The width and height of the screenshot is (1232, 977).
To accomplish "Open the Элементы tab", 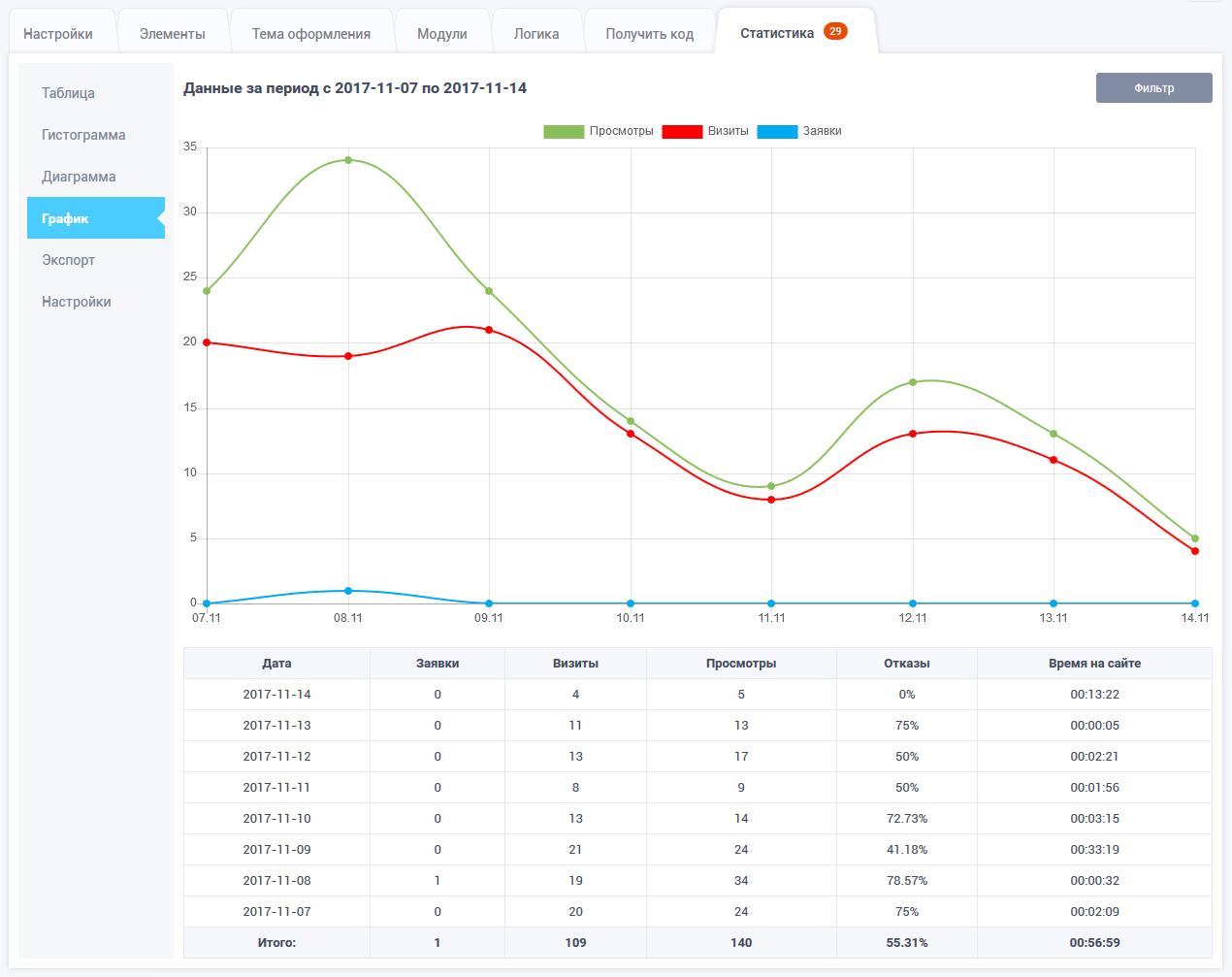I will pos(172,34).
